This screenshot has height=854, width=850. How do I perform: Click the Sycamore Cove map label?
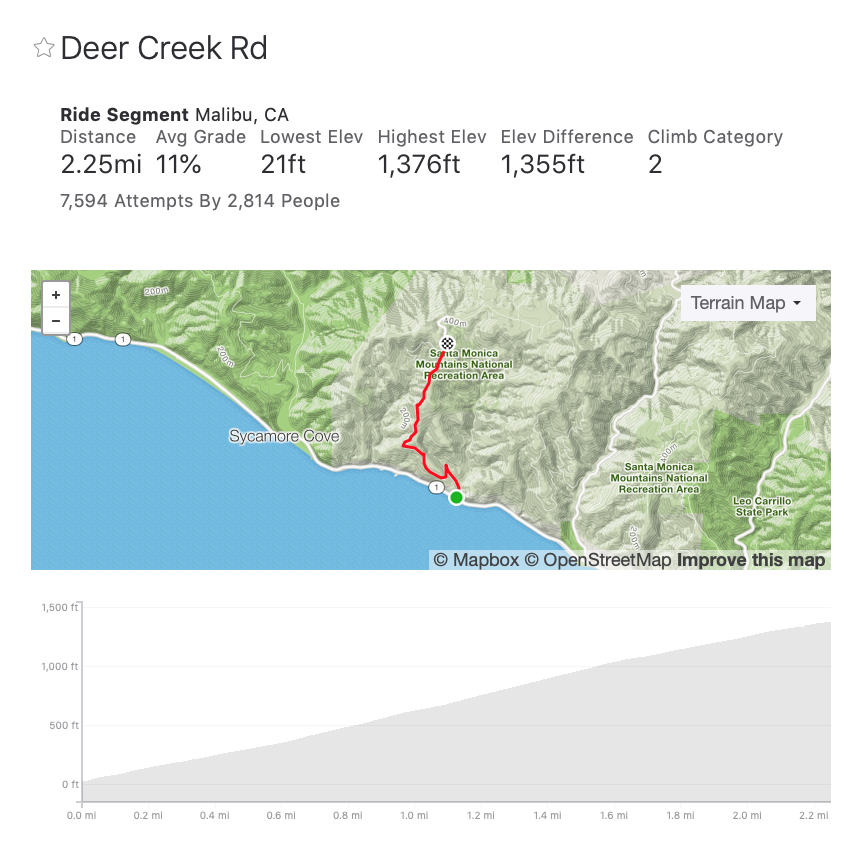284,437
